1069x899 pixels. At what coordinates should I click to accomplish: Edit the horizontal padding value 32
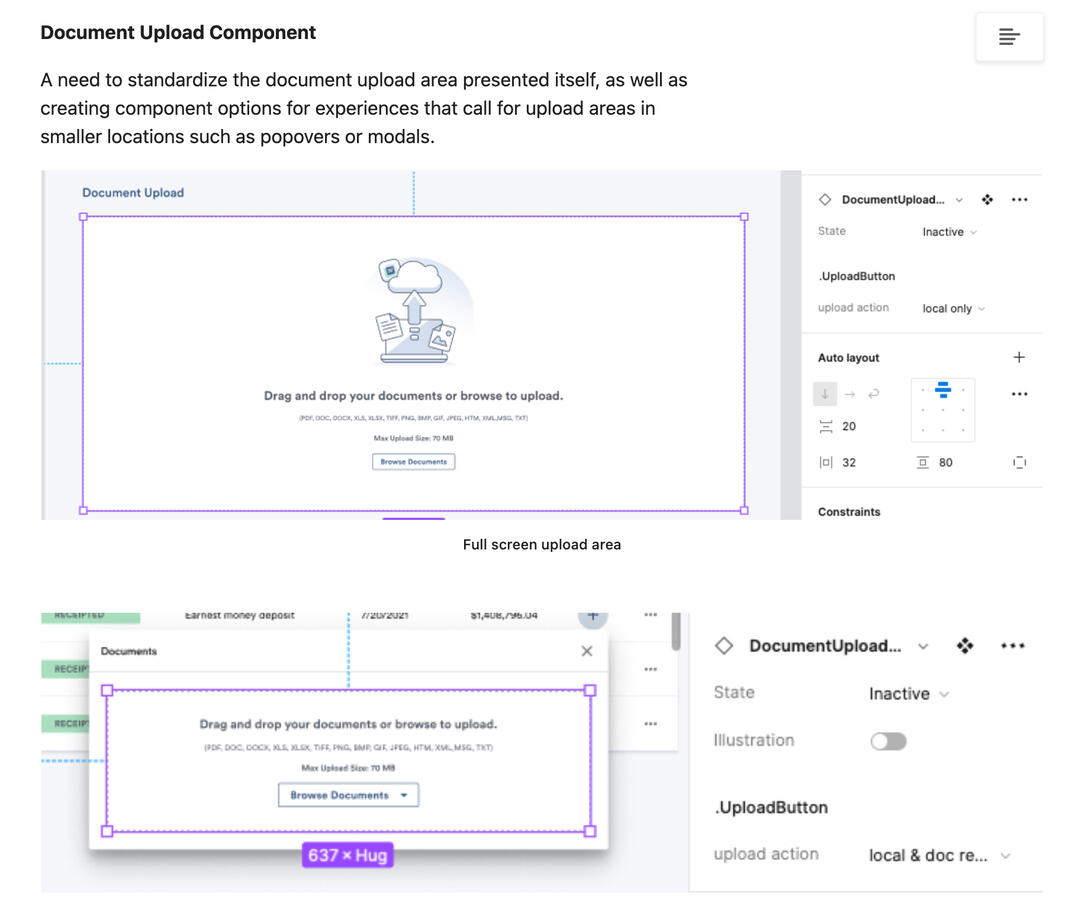pyautogui.click(x=849, y=463)
